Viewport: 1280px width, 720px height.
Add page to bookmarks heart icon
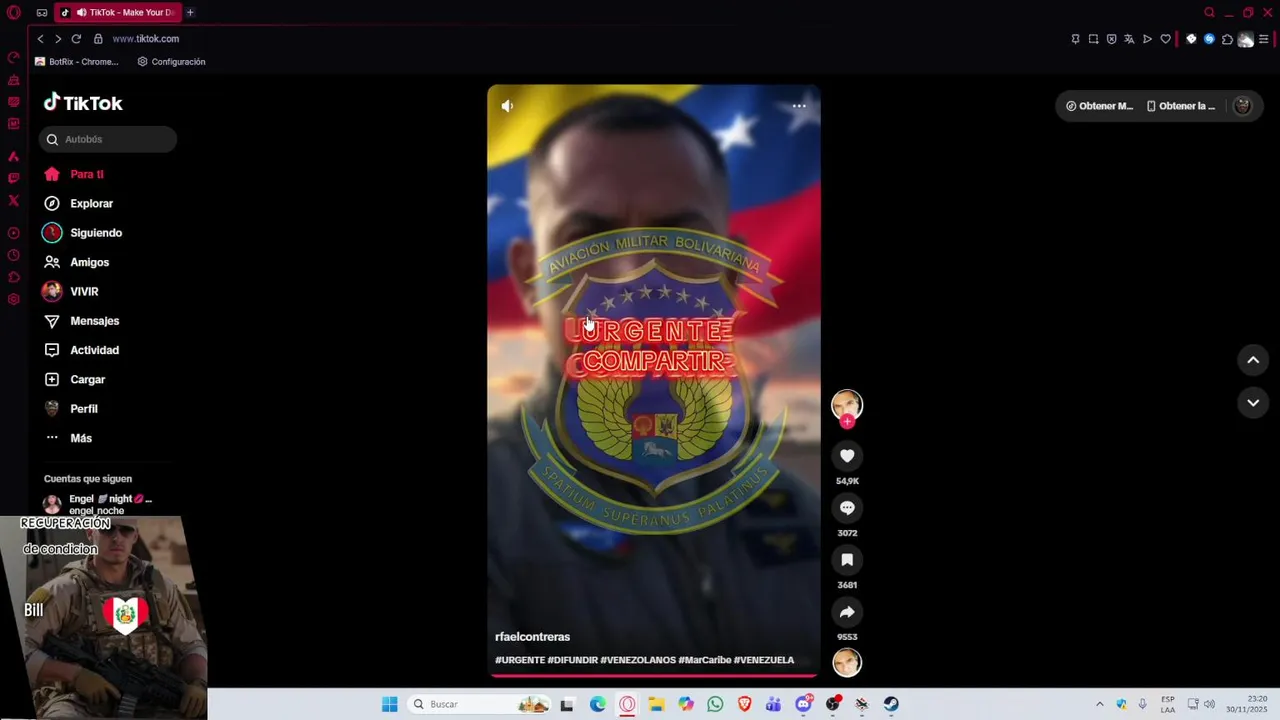point(1165,39)
